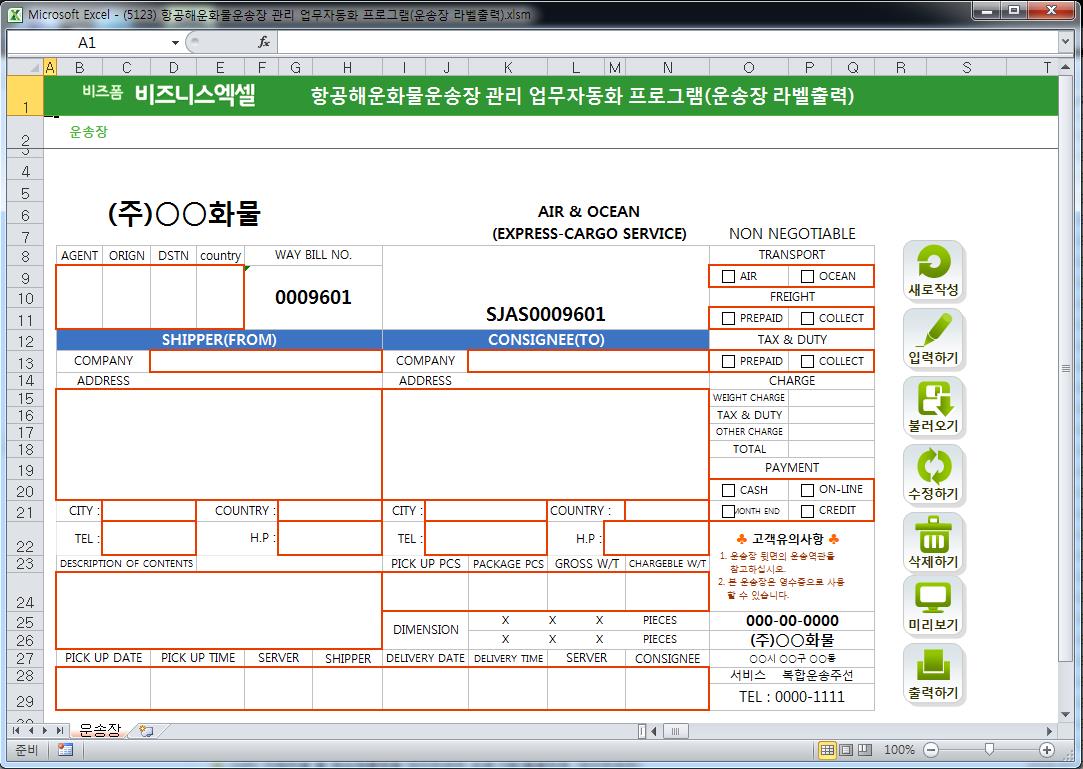
Task: Click the zoom out minus button
Action: 931,750
